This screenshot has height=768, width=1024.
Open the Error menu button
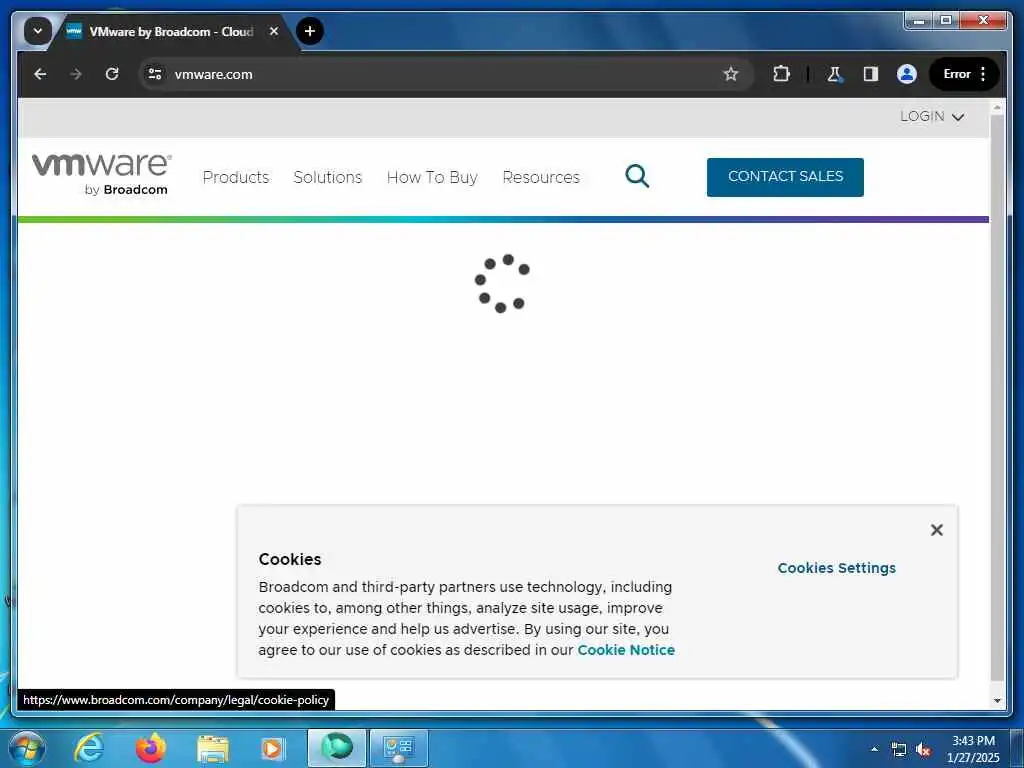(x=965, y=74)
